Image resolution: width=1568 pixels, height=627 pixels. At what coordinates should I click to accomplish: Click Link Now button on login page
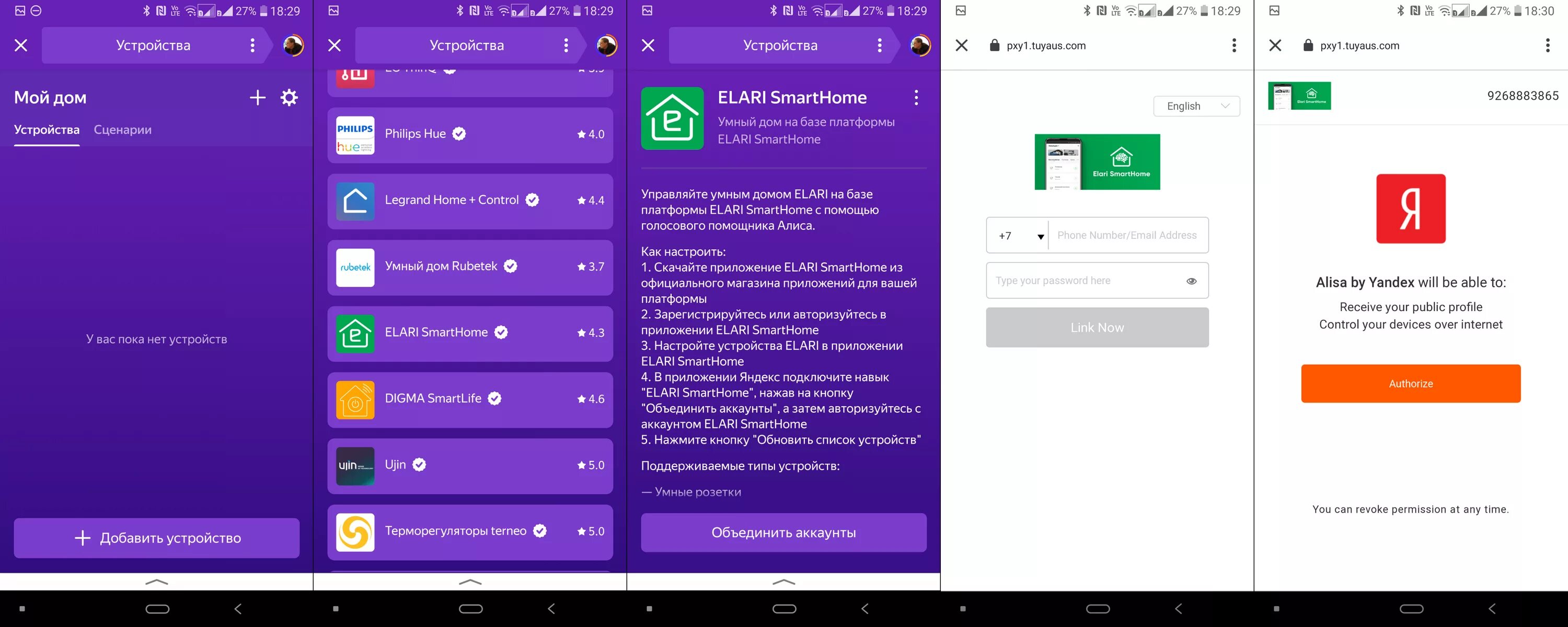pos(1097,327)
